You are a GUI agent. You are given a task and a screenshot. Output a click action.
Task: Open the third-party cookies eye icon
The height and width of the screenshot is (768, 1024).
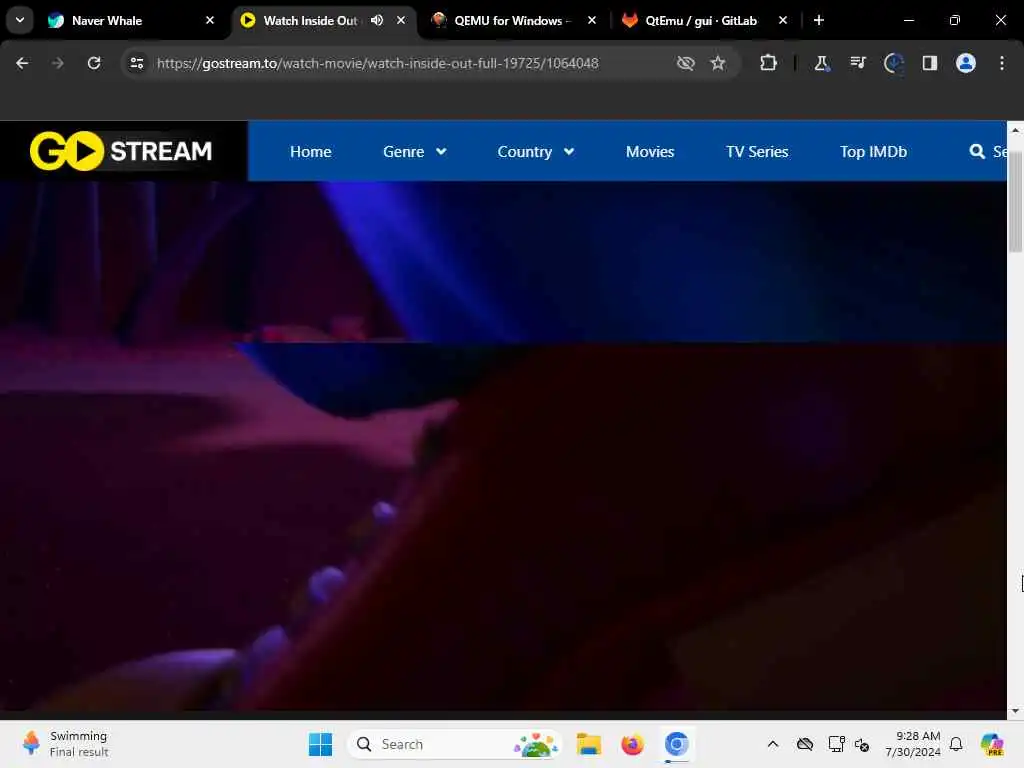(685, 63)
